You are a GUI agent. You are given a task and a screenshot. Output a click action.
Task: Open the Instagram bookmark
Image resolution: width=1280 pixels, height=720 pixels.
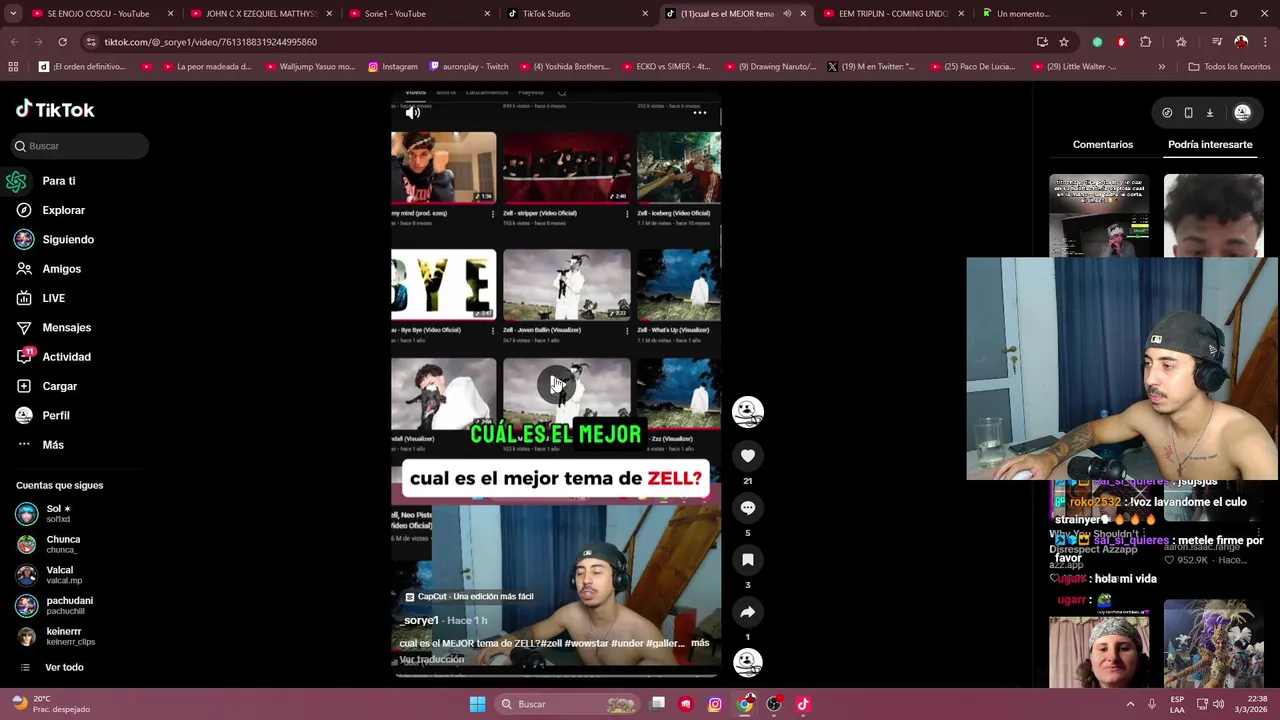393,67
